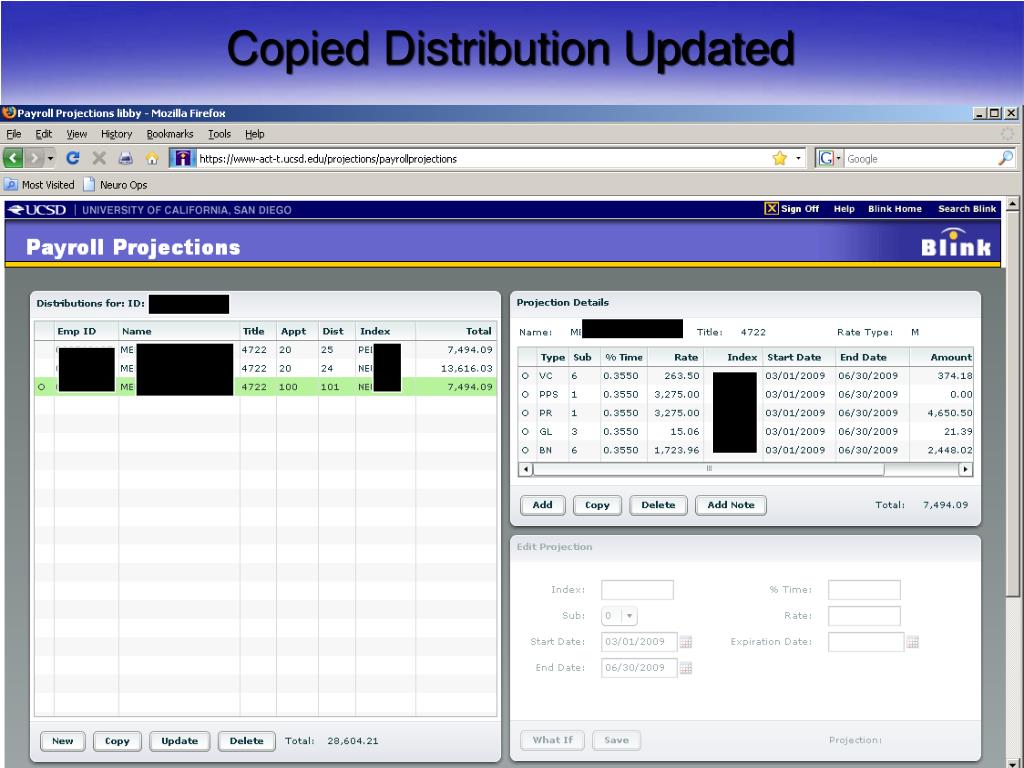Click the search magnifier icon
Screen dimensions: 1024x768
(x=1006, y=158)
